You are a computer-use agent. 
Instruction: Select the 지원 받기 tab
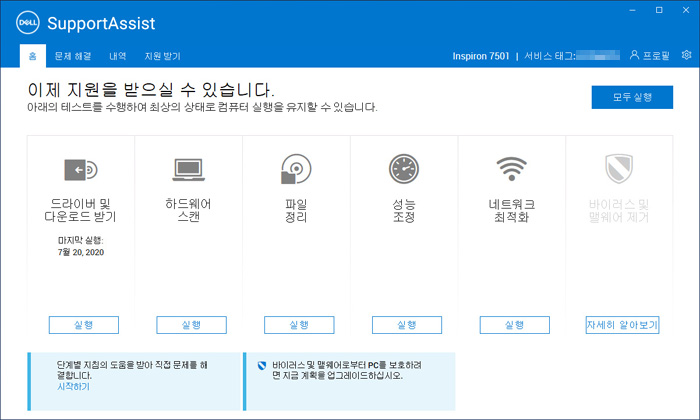click(163, 55)
